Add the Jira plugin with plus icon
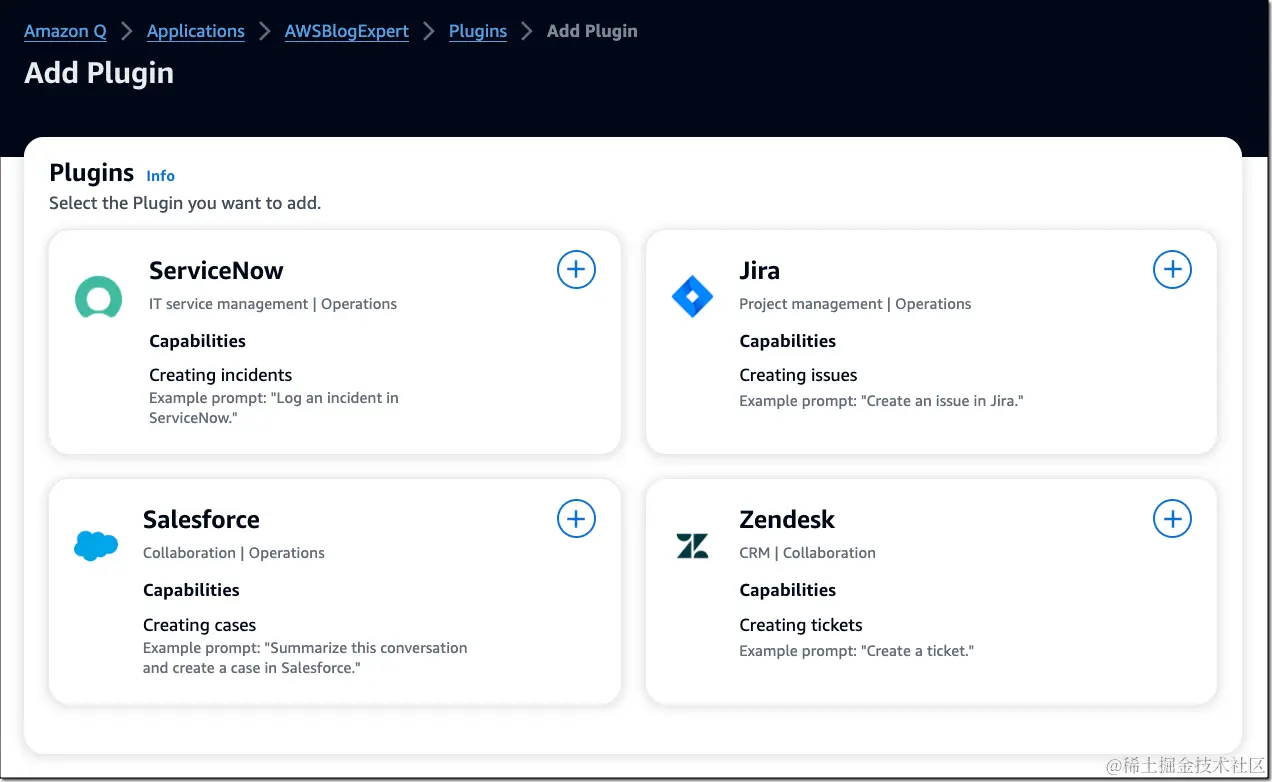Viewport: 1272px width, 782px height. coord(1172,270)
